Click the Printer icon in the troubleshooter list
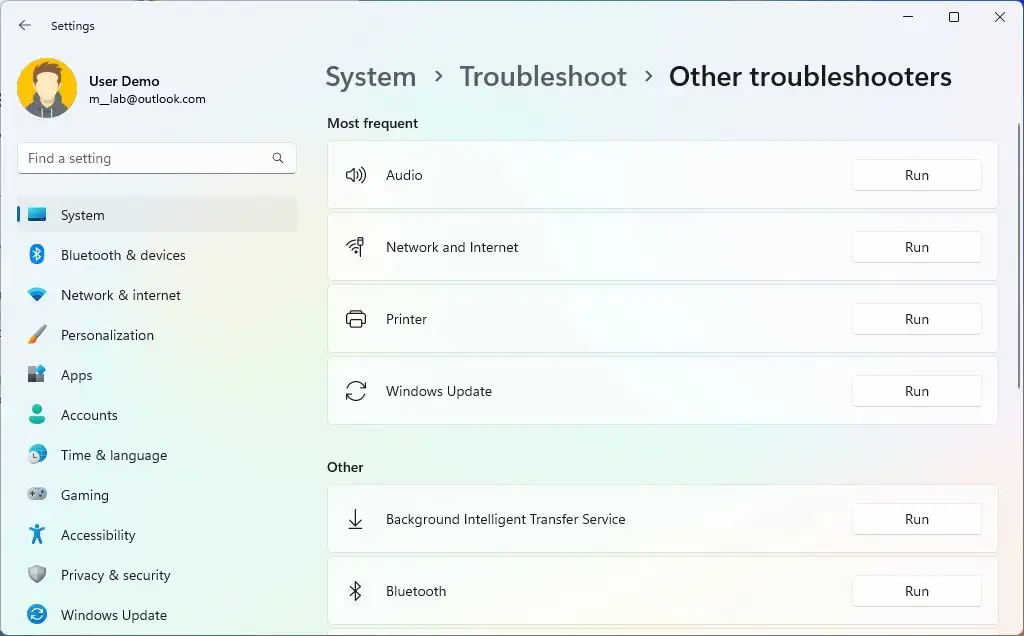 click(x=356, y=319)
